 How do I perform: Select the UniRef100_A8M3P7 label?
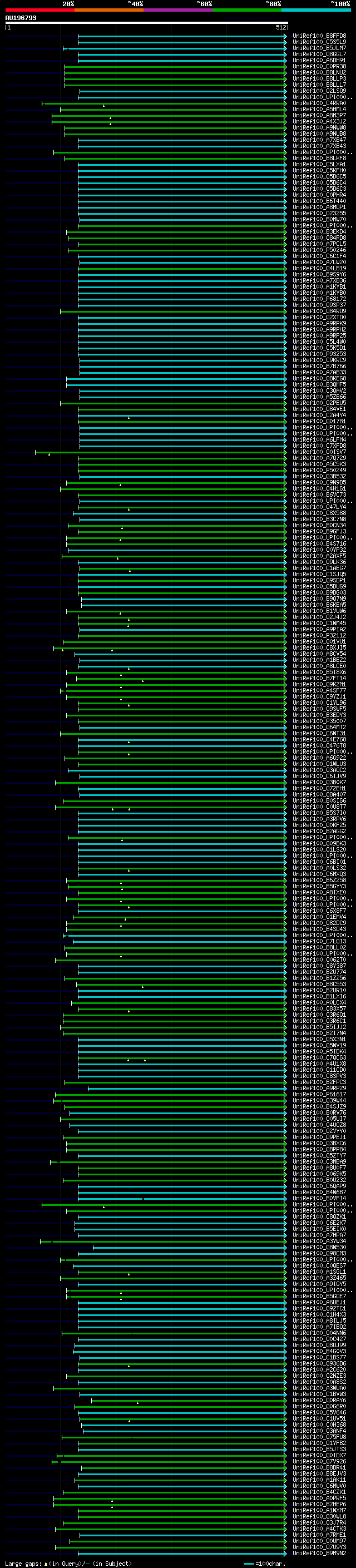[x=319, y=116]
